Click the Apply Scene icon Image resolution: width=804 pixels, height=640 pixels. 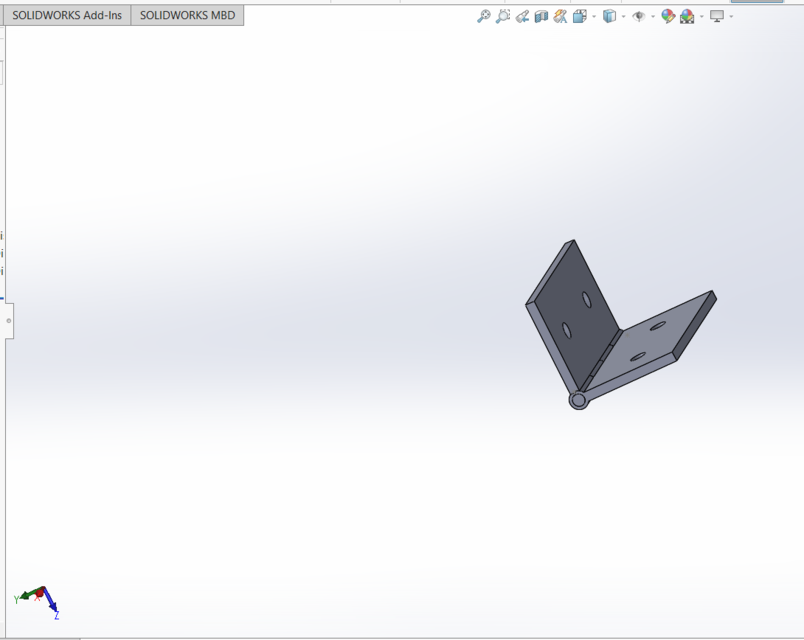coord(686,15)
